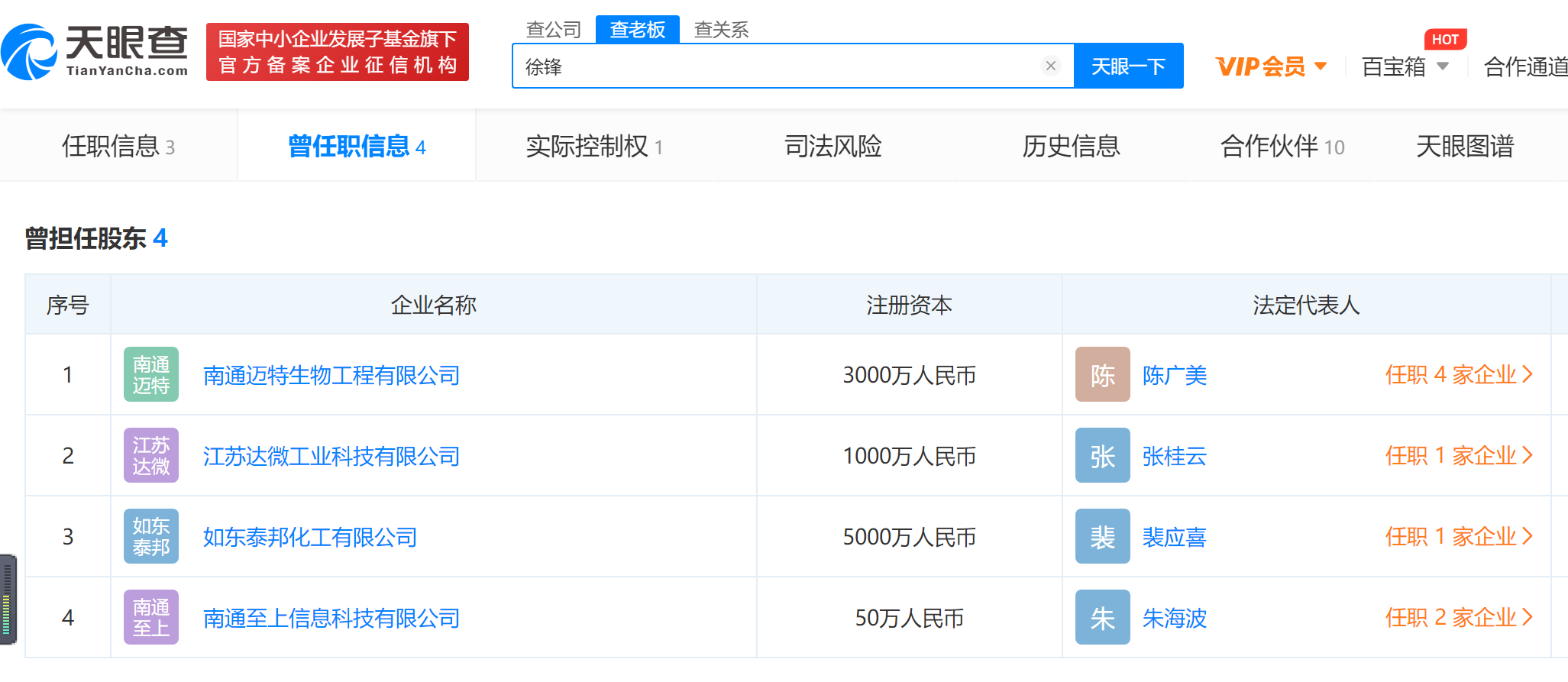Screen dimensions: 1568x682
Task: Expand 任职 4 家企业 for 陈广美
Action: tap(1459, 375)
